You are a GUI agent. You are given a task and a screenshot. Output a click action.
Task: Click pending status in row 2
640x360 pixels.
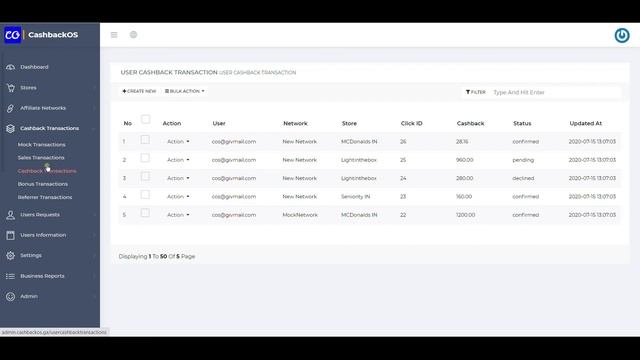coord(523,160)
